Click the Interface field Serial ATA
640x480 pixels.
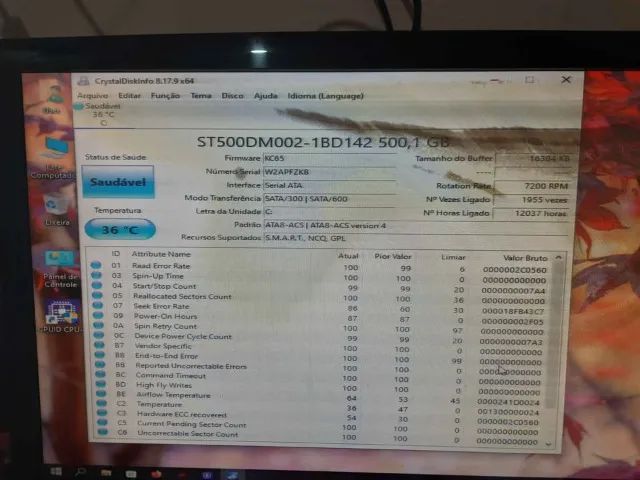click(329, 185)
